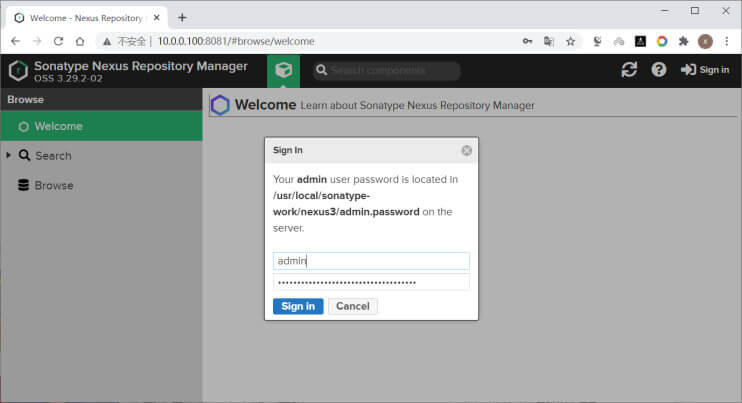Screen dimensions: 742x403
Task: Select Welcome in Browse sidebar
Action: [101, 126]
